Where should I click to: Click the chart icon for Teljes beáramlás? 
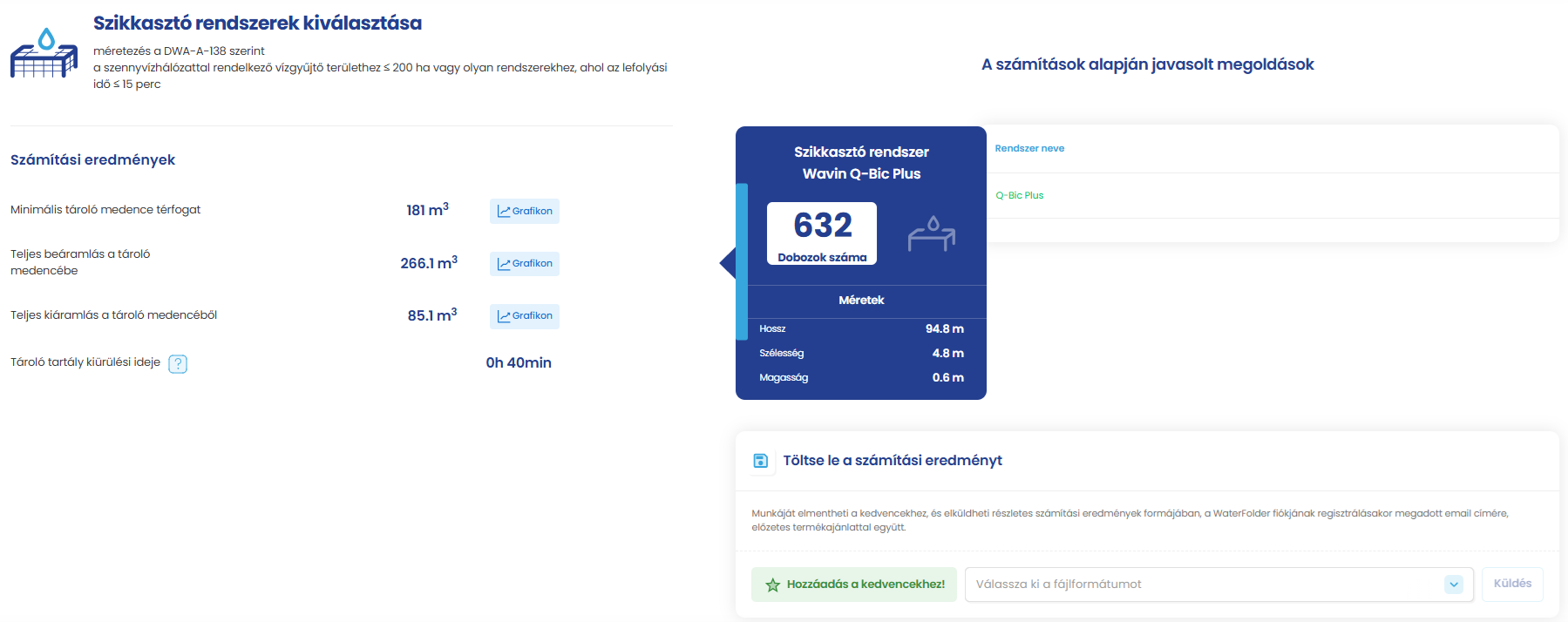coord(504,264)
